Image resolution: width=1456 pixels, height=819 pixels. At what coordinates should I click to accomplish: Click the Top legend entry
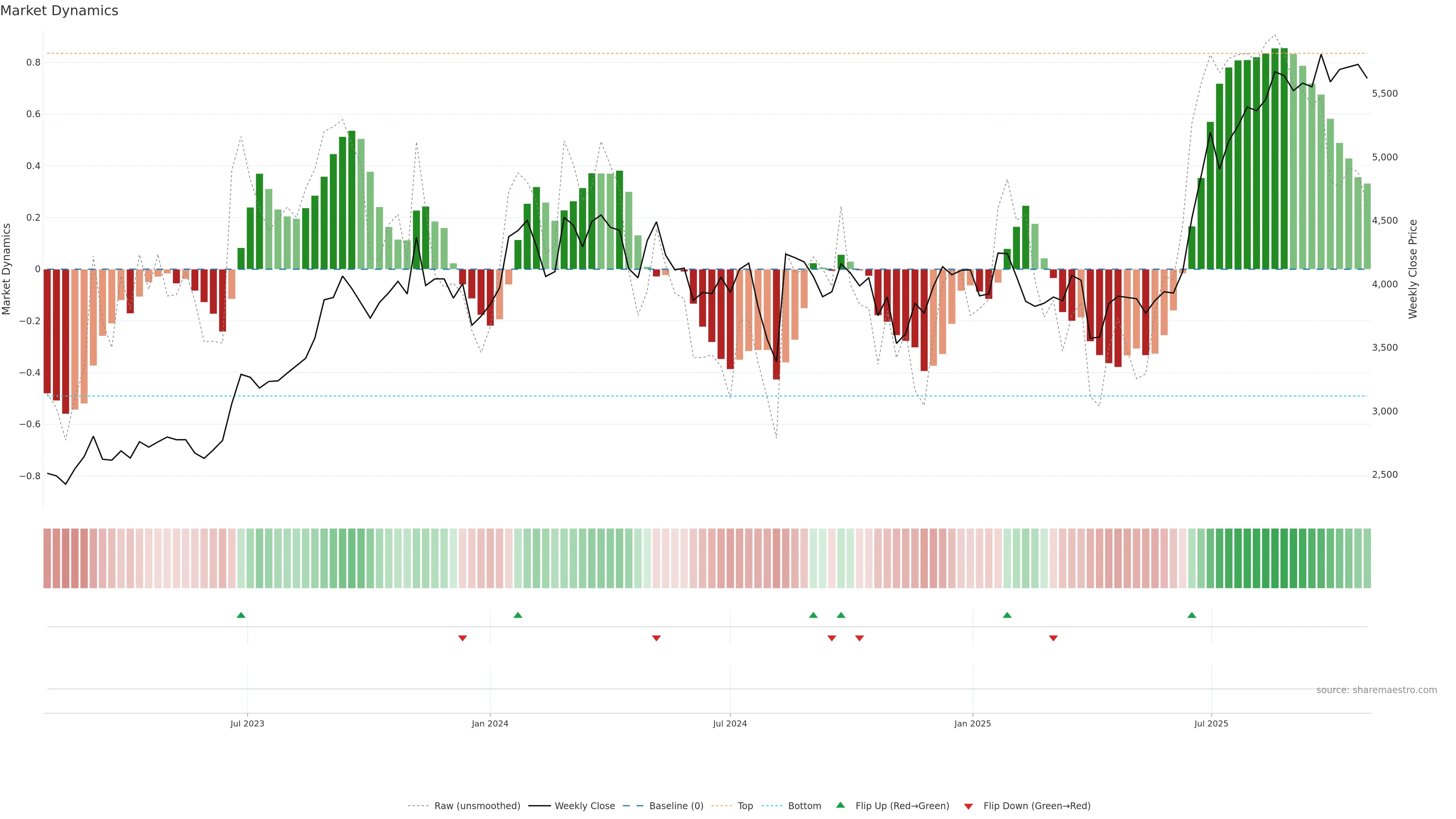(x=745, y=806)
